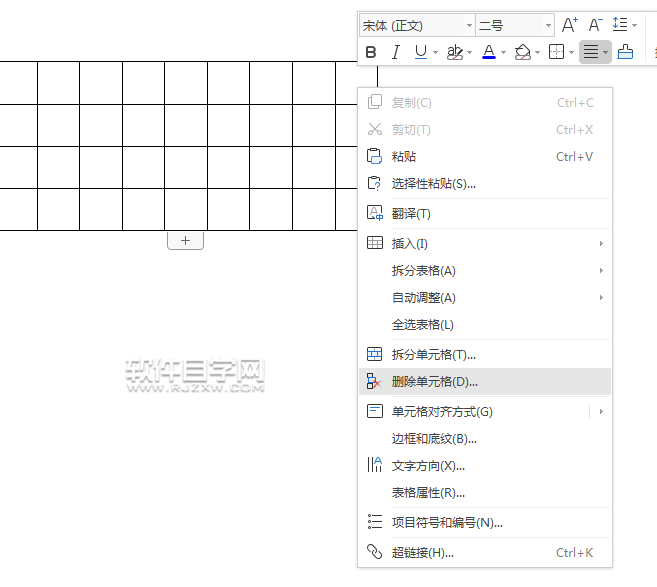The width and height of the screenshot is (657, 587).
Task: Click the table borders icon
Action: click(x=557, y=52)
